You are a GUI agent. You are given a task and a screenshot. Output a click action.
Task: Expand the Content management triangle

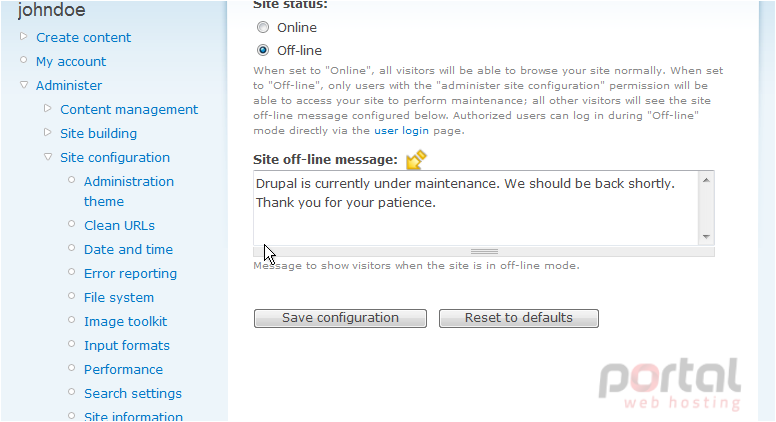[48, 108]
